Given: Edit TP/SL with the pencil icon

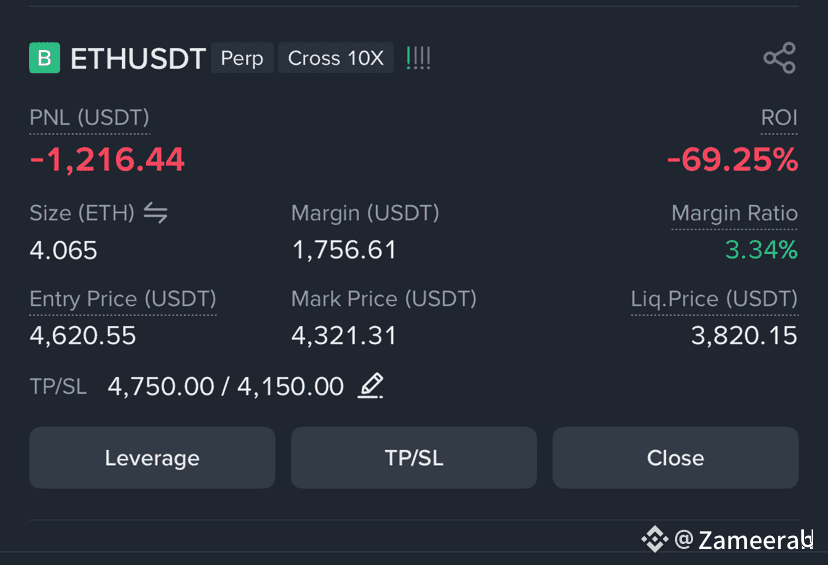Looking at the screenshot, I should coord(371,386).
